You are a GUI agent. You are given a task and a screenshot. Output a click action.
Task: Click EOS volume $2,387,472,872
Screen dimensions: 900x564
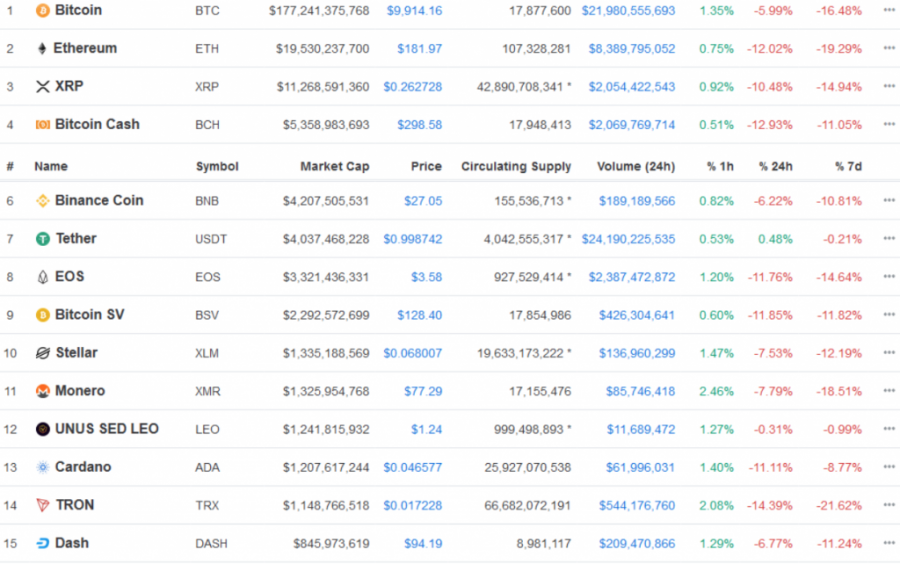632,277
